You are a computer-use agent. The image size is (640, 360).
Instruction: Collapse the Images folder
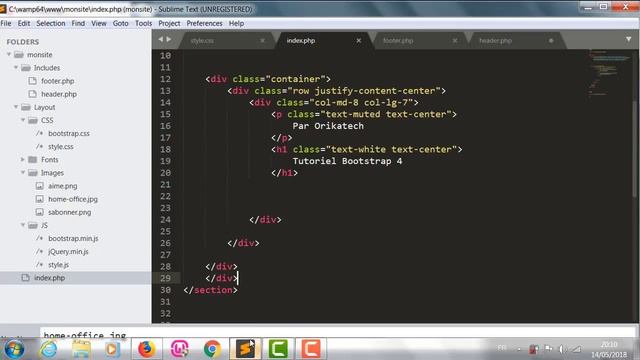[23, 173]
